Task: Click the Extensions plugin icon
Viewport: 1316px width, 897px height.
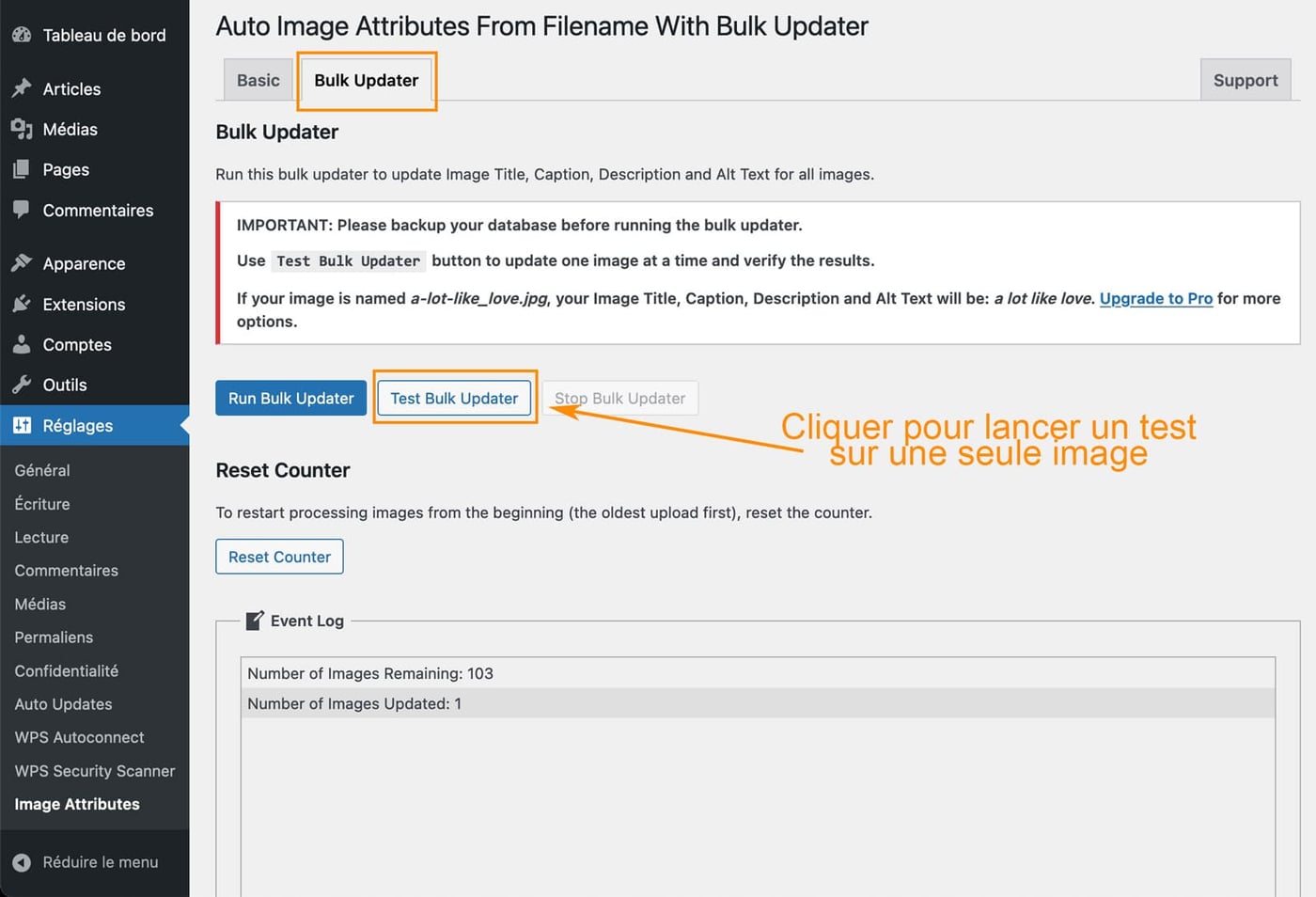Action: pyautogui.click(x=22, y=304)
